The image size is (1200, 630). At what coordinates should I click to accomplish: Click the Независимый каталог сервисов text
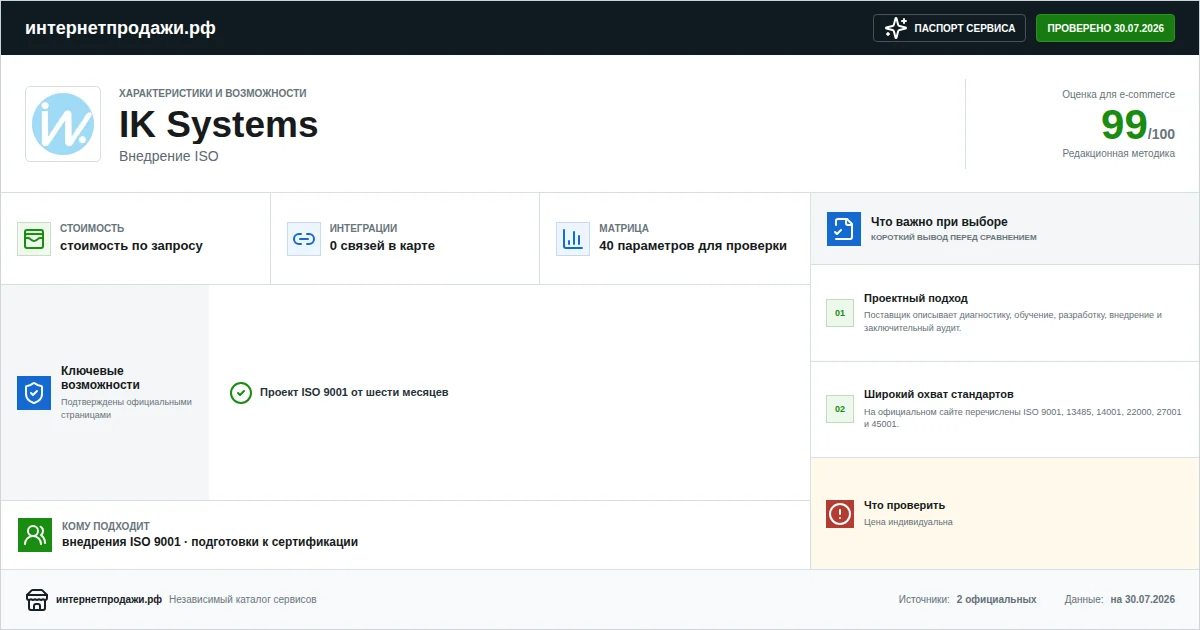coord(243,600)
